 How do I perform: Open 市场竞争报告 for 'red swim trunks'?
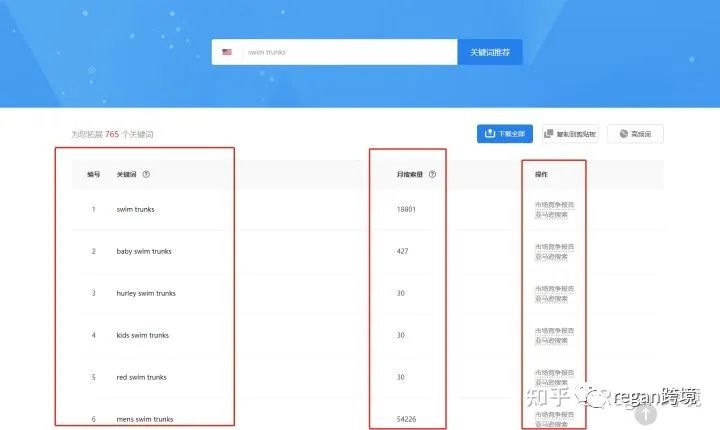point(554,373)
